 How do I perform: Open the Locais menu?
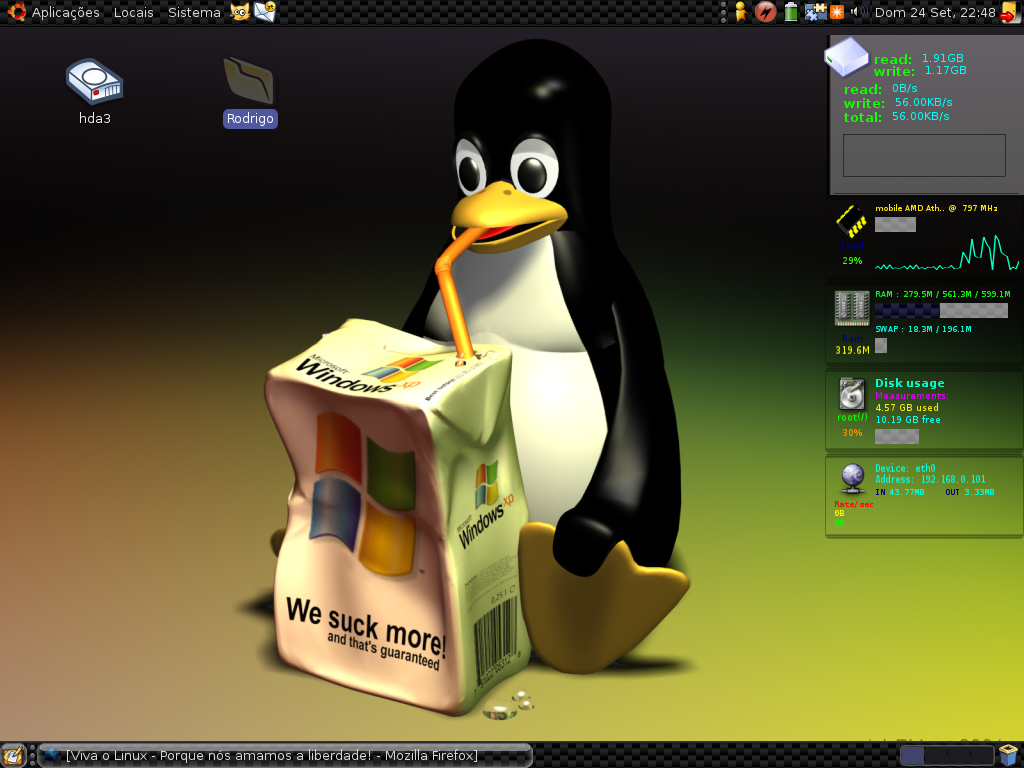133,12
